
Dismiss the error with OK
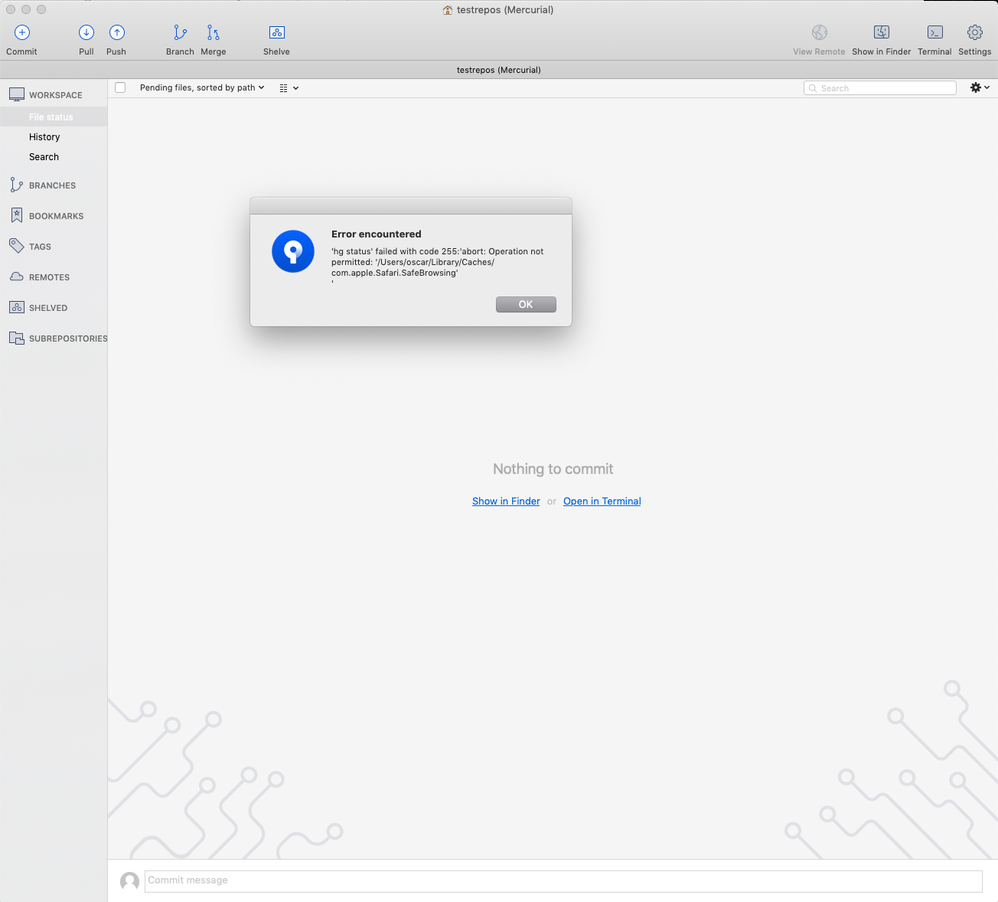pyautogui.click(x=526, y=304)
